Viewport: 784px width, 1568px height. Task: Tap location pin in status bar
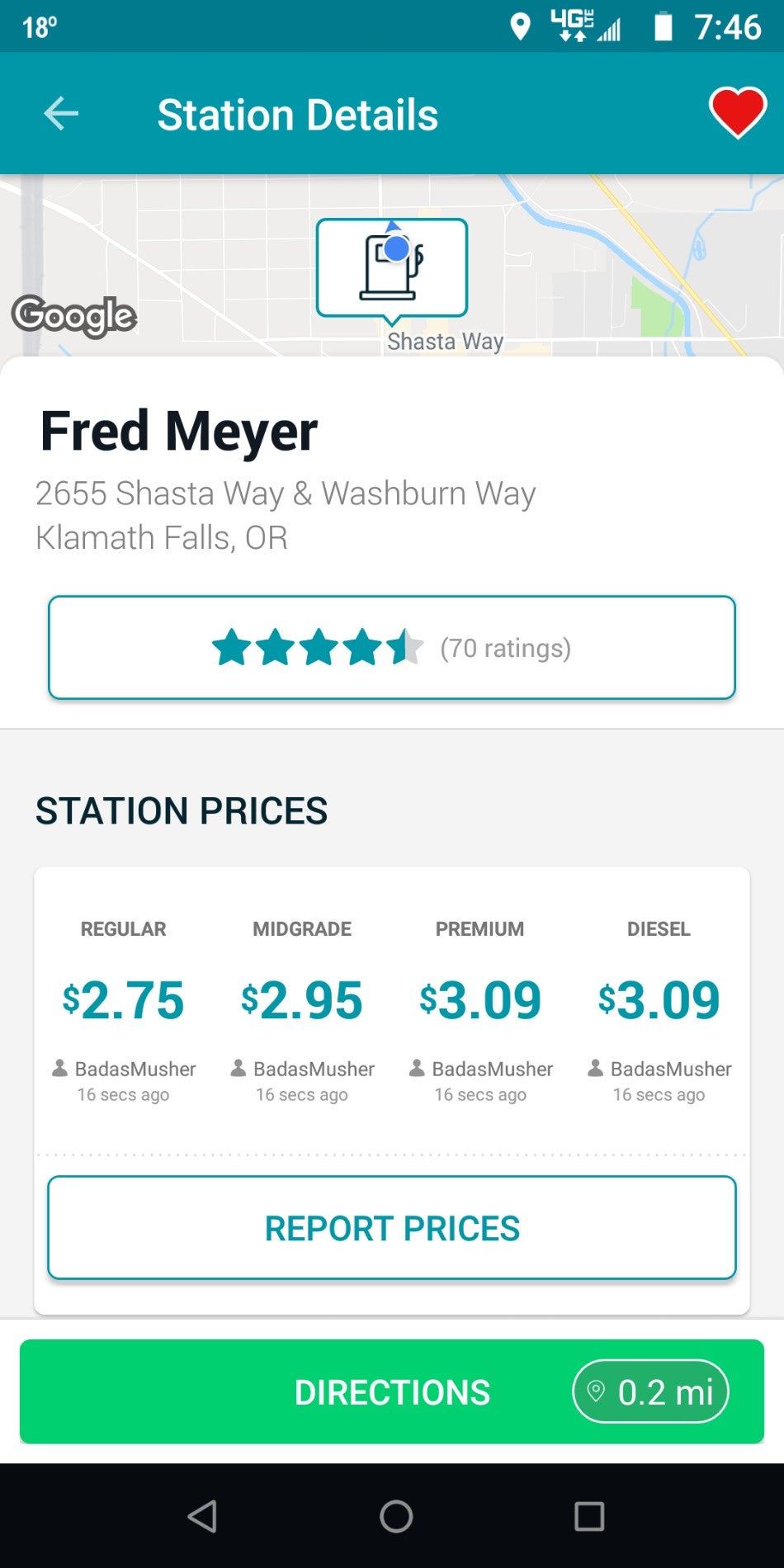520,27
